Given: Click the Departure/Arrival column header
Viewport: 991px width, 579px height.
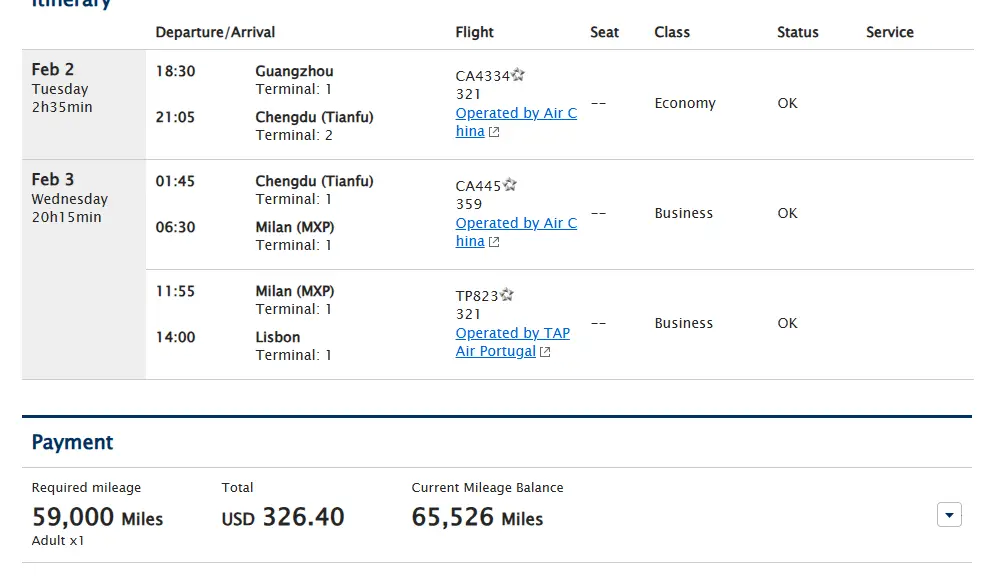Looking at the screenshot, I should click(x=215, y=32).
